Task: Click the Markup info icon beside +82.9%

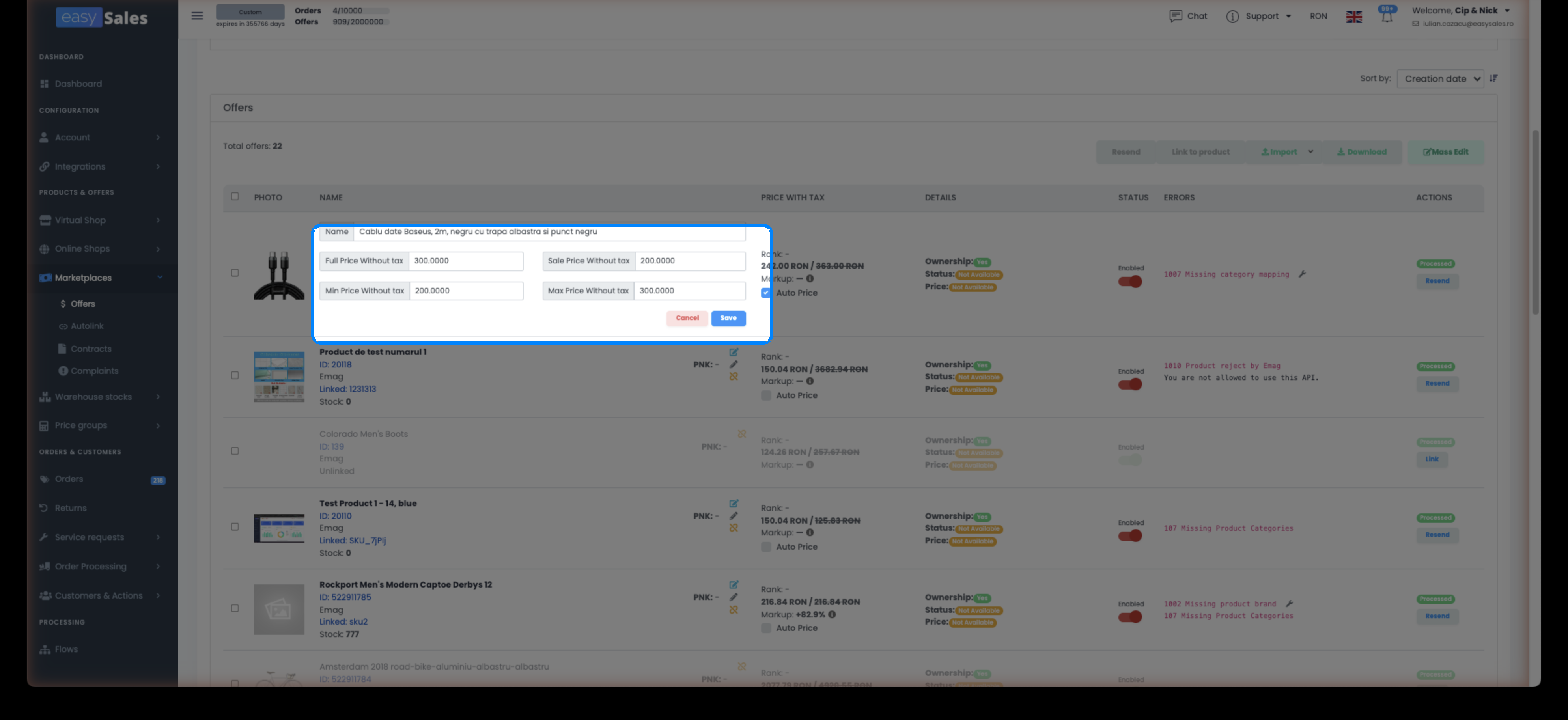Action: pos(831,615)
